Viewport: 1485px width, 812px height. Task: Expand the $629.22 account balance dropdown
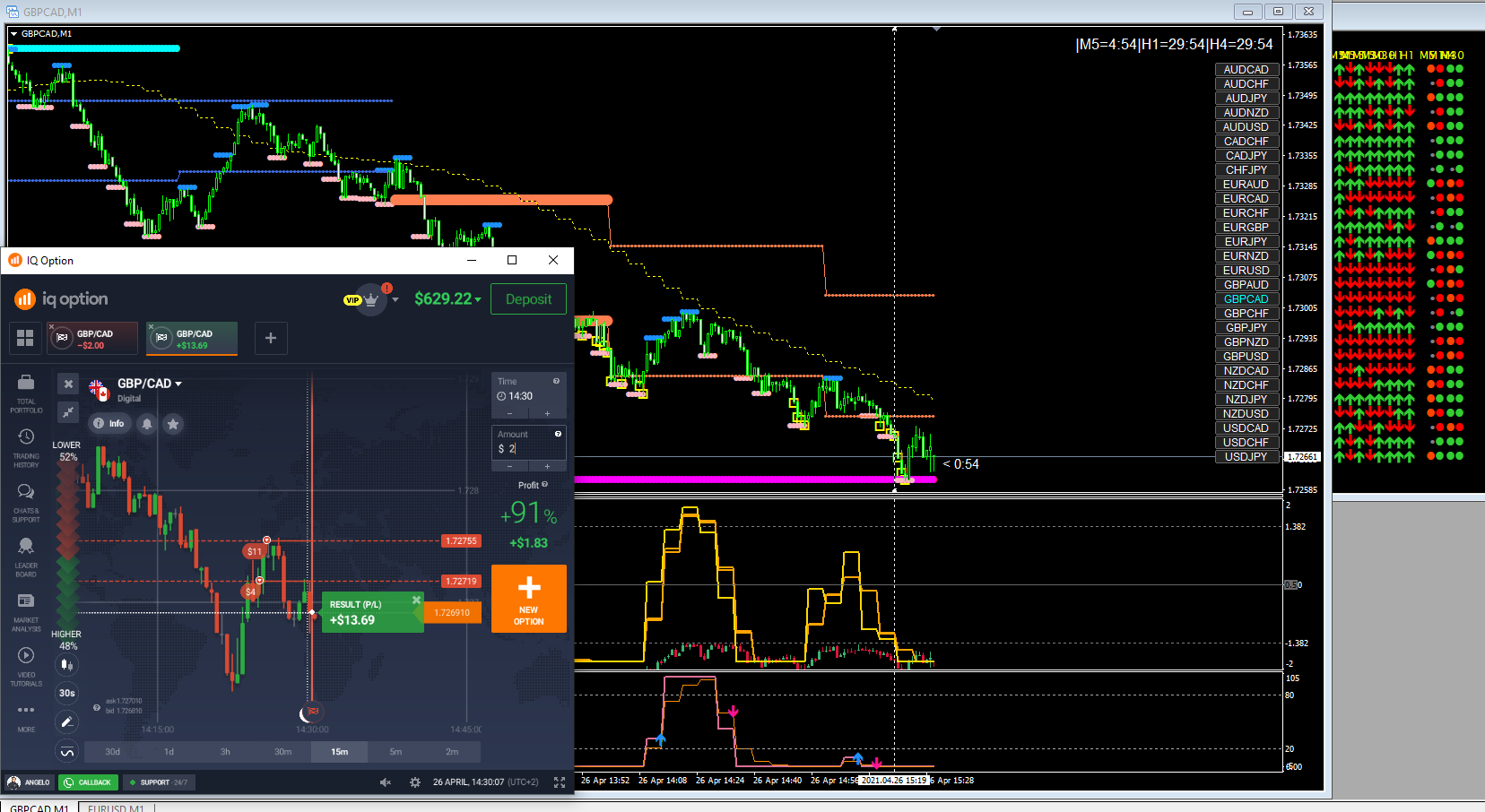point(447,299)
